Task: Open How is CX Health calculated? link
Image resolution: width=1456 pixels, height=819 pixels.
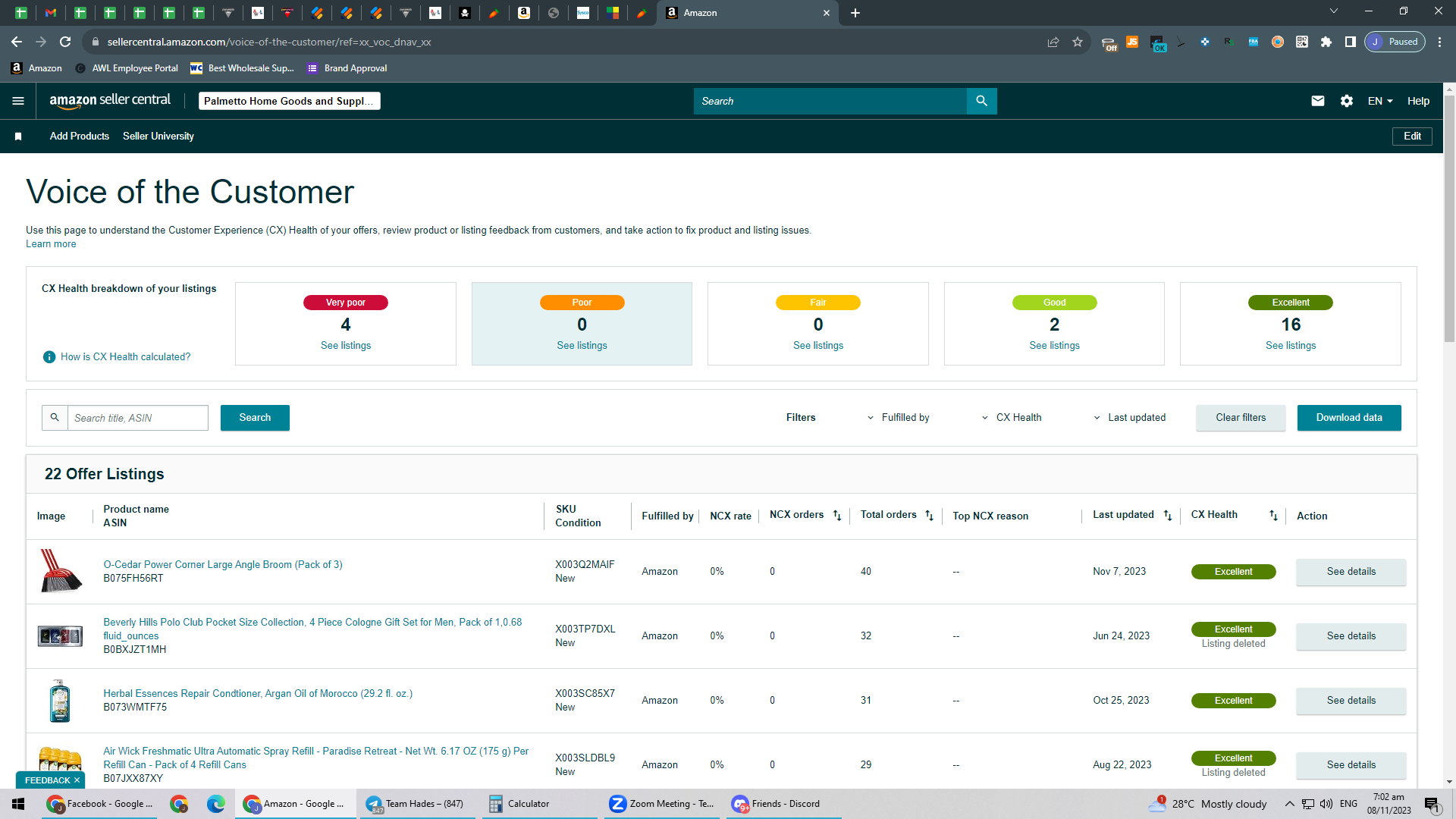Action: point(126,357)
